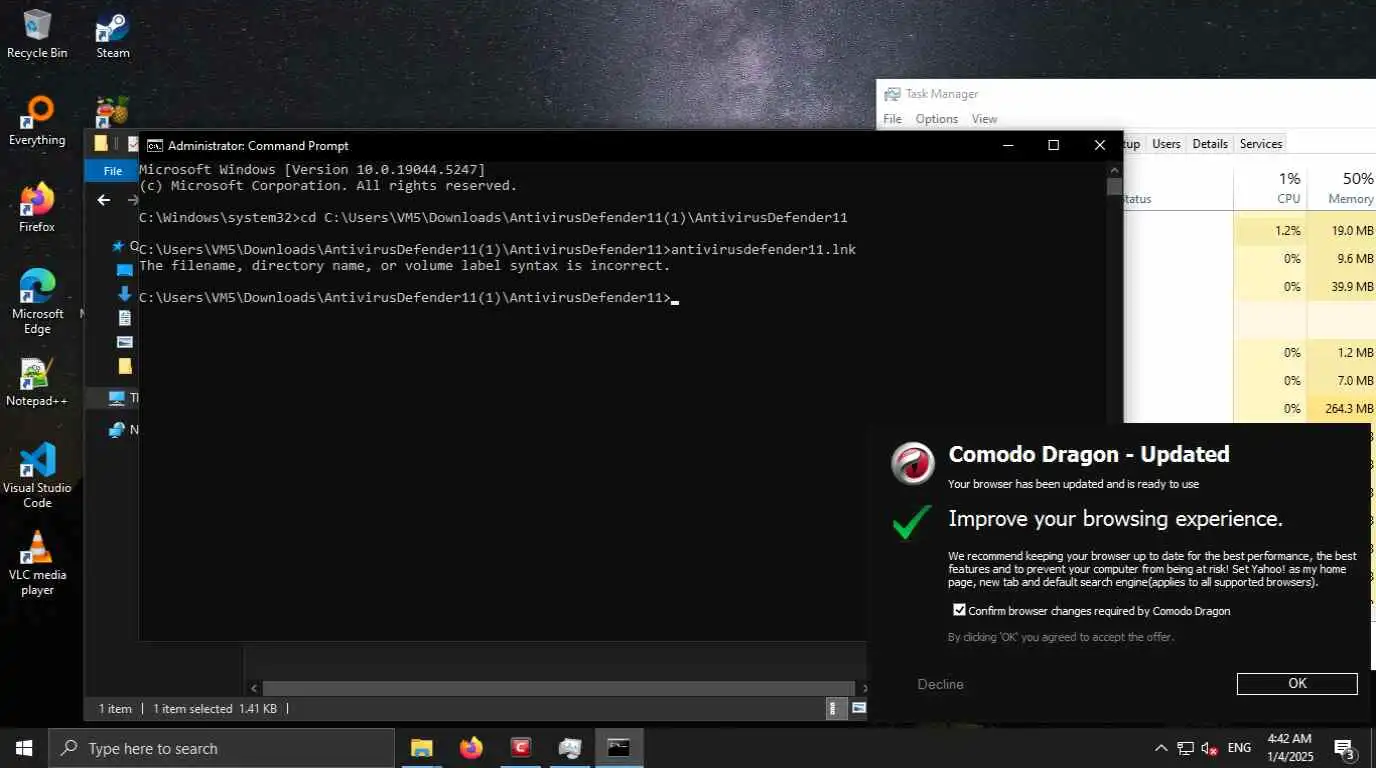The height and width of the screenshot is (768, 1376).
Task: Launch the Notepad++ desktop shortcut
Action: pos(37,382)
